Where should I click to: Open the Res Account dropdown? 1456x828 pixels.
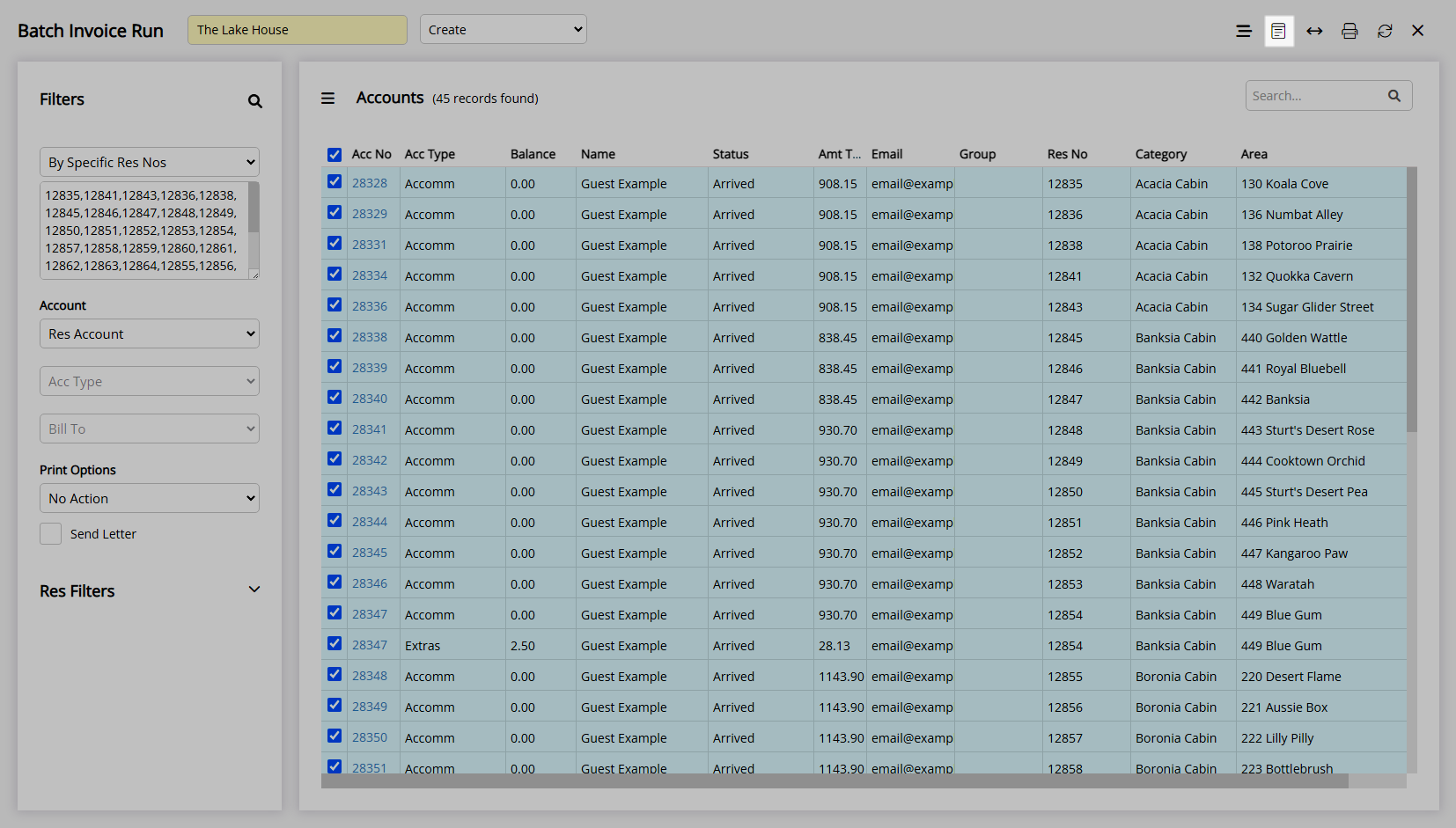click(x=150, y=333)
